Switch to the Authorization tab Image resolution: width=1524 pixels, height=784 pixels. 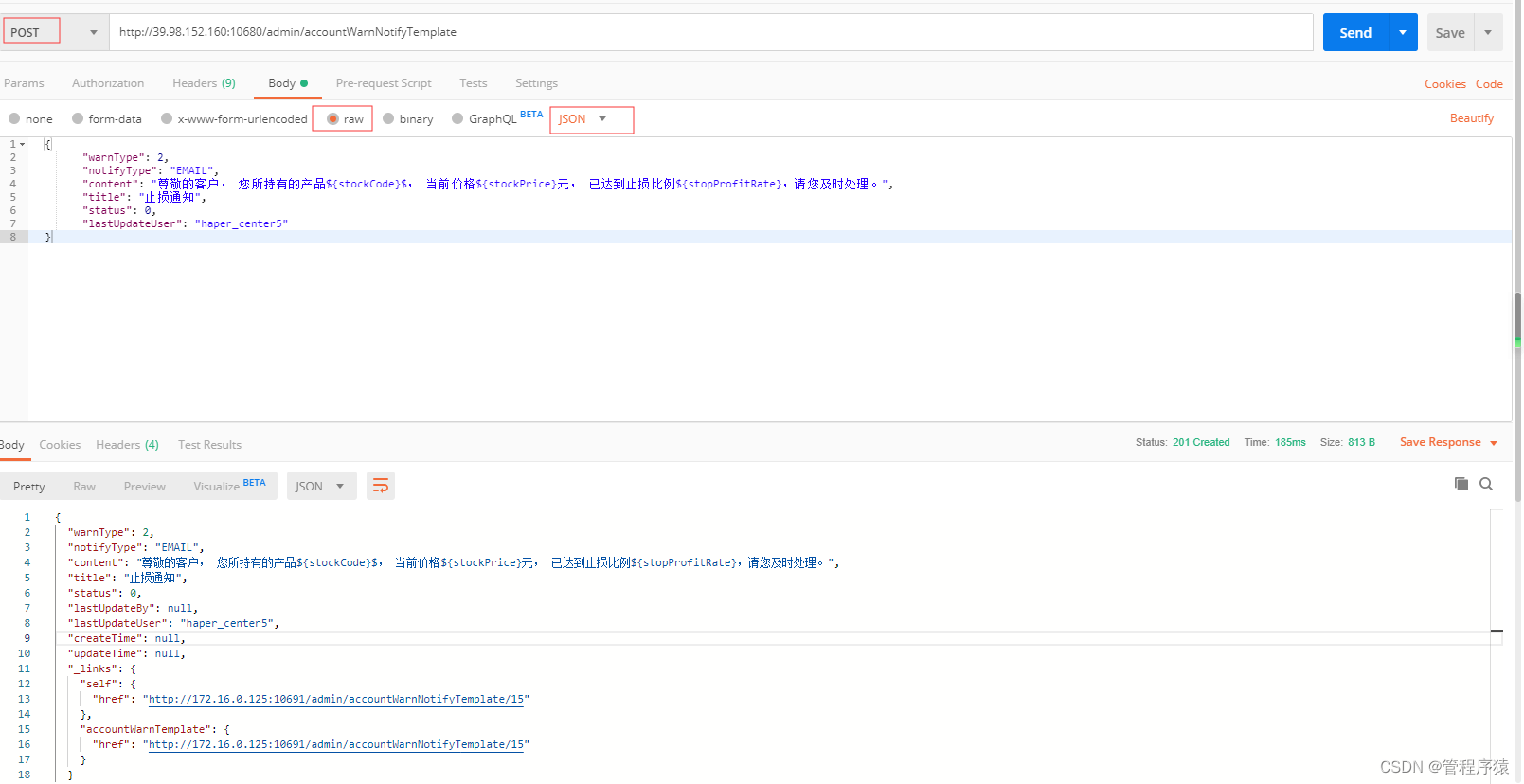point(108,83)
